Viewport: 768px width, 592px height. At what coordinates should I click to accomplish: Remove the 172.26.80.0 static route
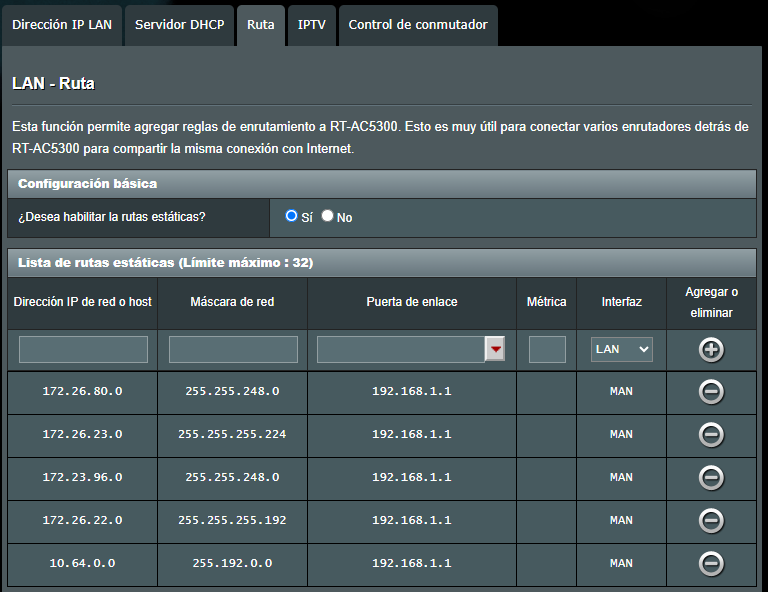coord(711,392)
